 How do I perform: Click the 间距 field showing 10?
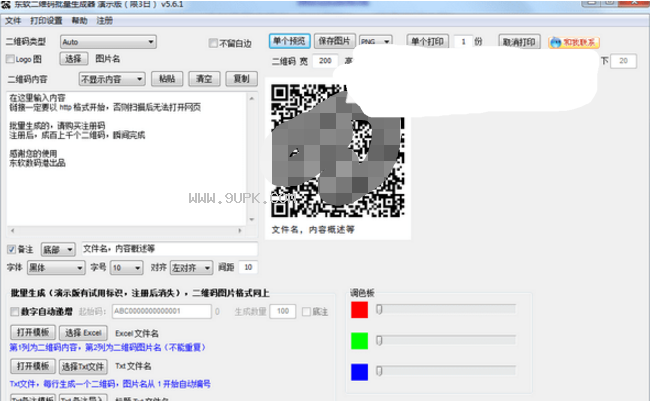[x=248, y=267]
